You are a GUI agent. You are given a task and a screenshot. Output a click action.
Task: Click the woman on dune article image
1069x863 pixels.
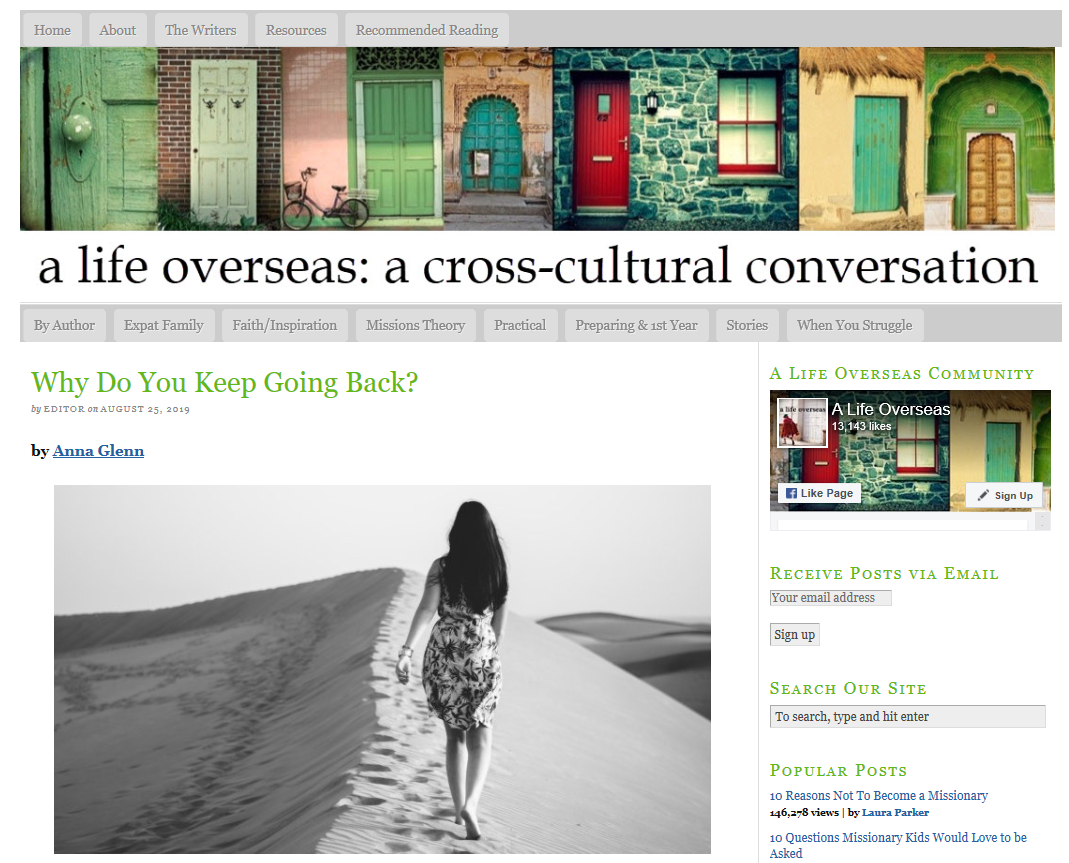coord(382,669)
